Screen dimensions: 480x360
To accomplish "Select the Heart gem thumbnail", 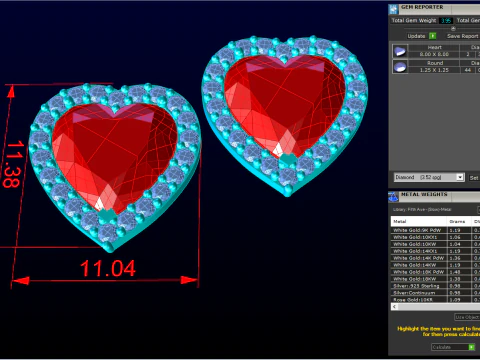I will click(400, 51).
